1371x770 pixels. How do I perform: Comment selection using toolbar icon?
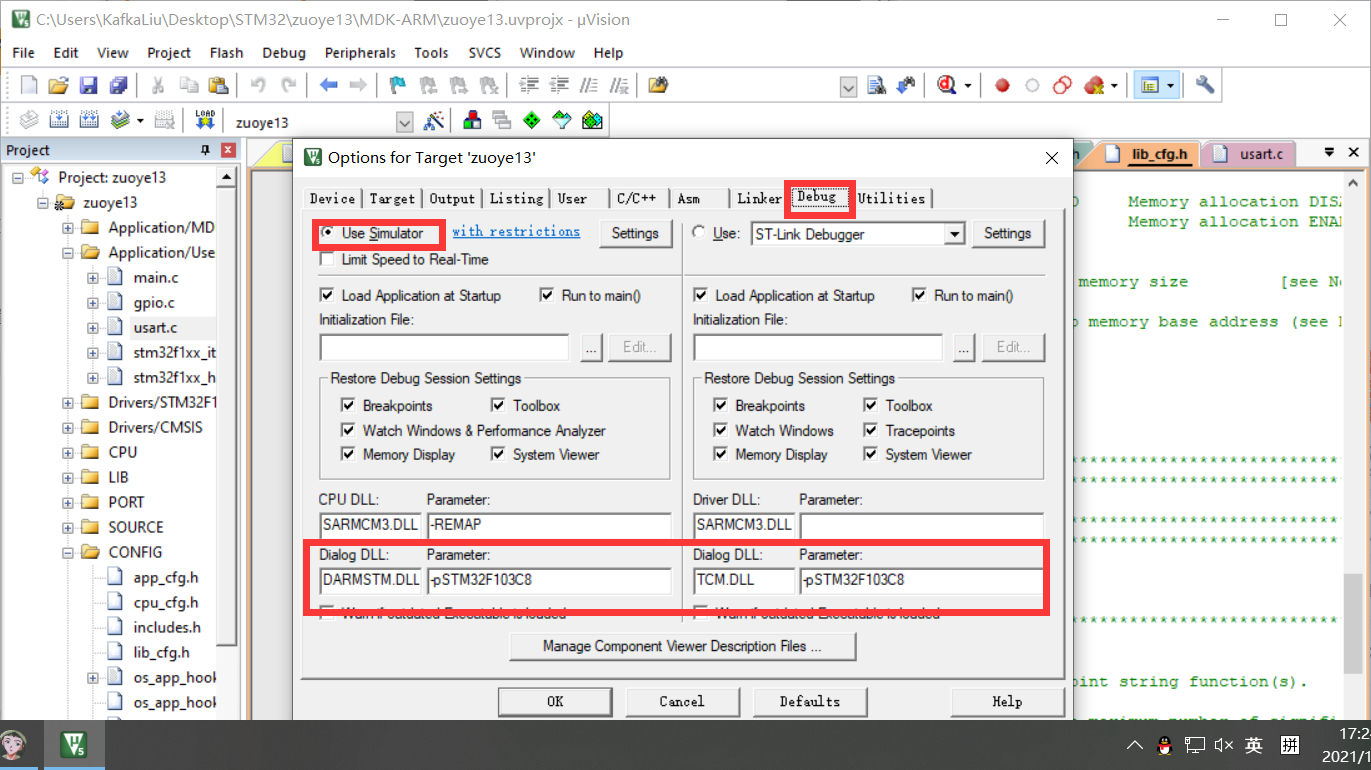590,86
